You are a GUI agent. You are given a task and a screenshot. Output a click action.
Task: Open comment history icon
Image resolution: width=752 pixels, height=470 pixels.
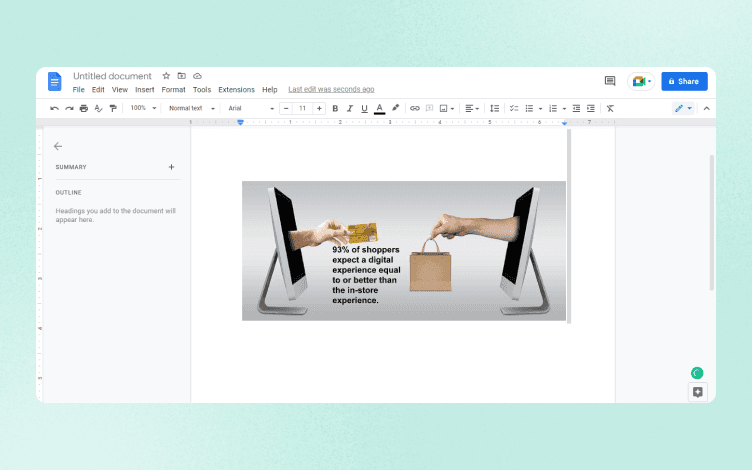[x=610, y=81]
